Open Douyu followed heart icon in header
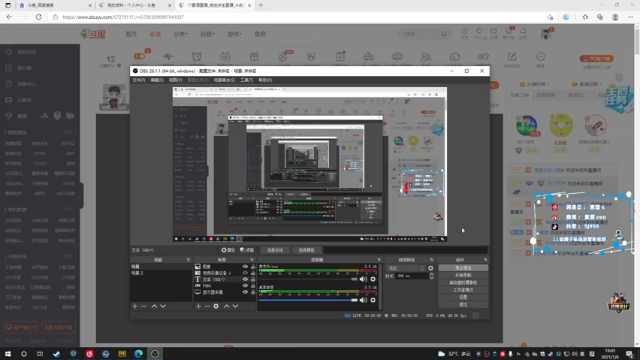The width and height of the screenshot is (640, 360). point(479,31)
